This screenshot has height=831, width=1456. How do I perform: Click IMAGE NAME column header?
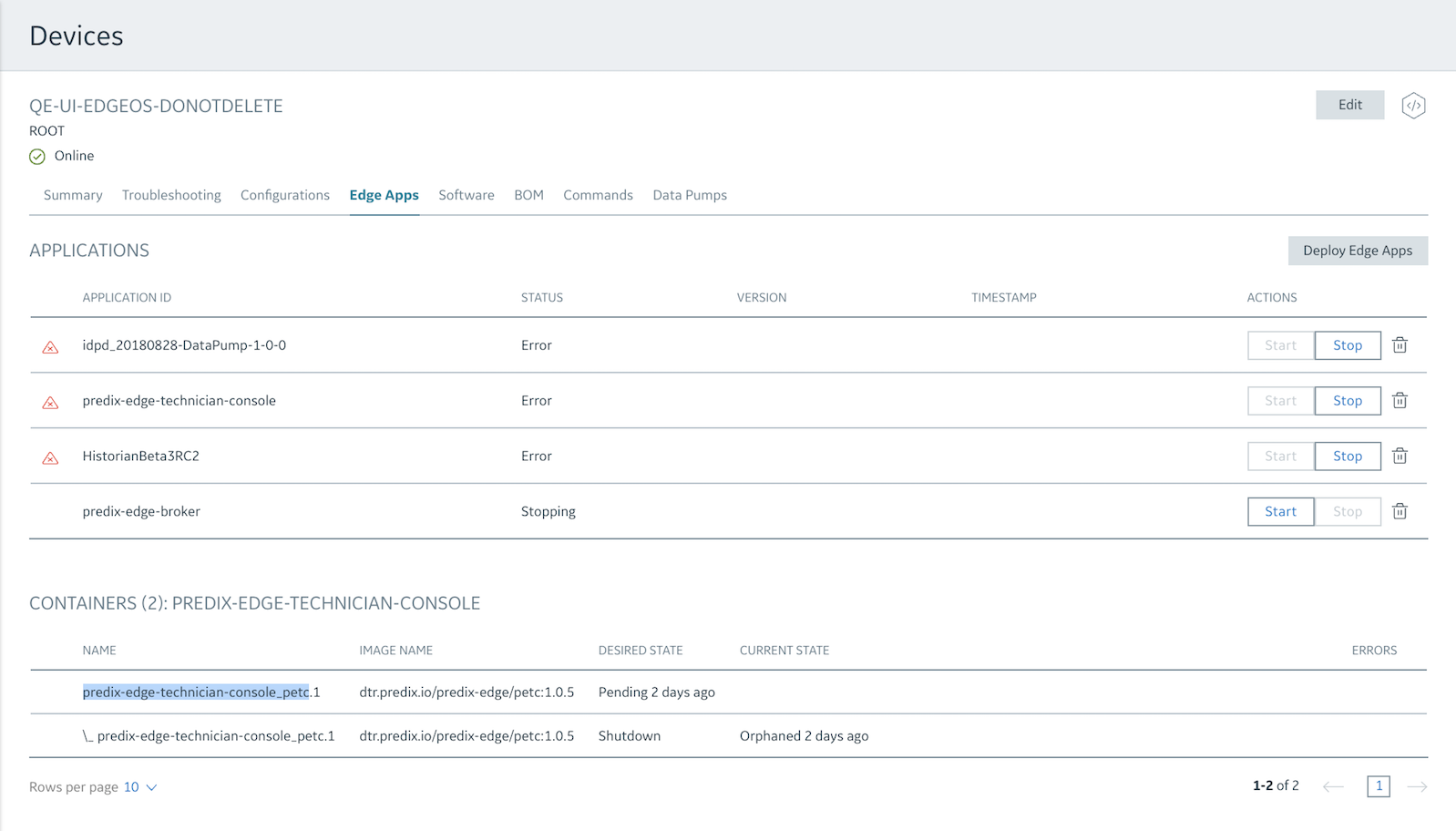point(395,651)
